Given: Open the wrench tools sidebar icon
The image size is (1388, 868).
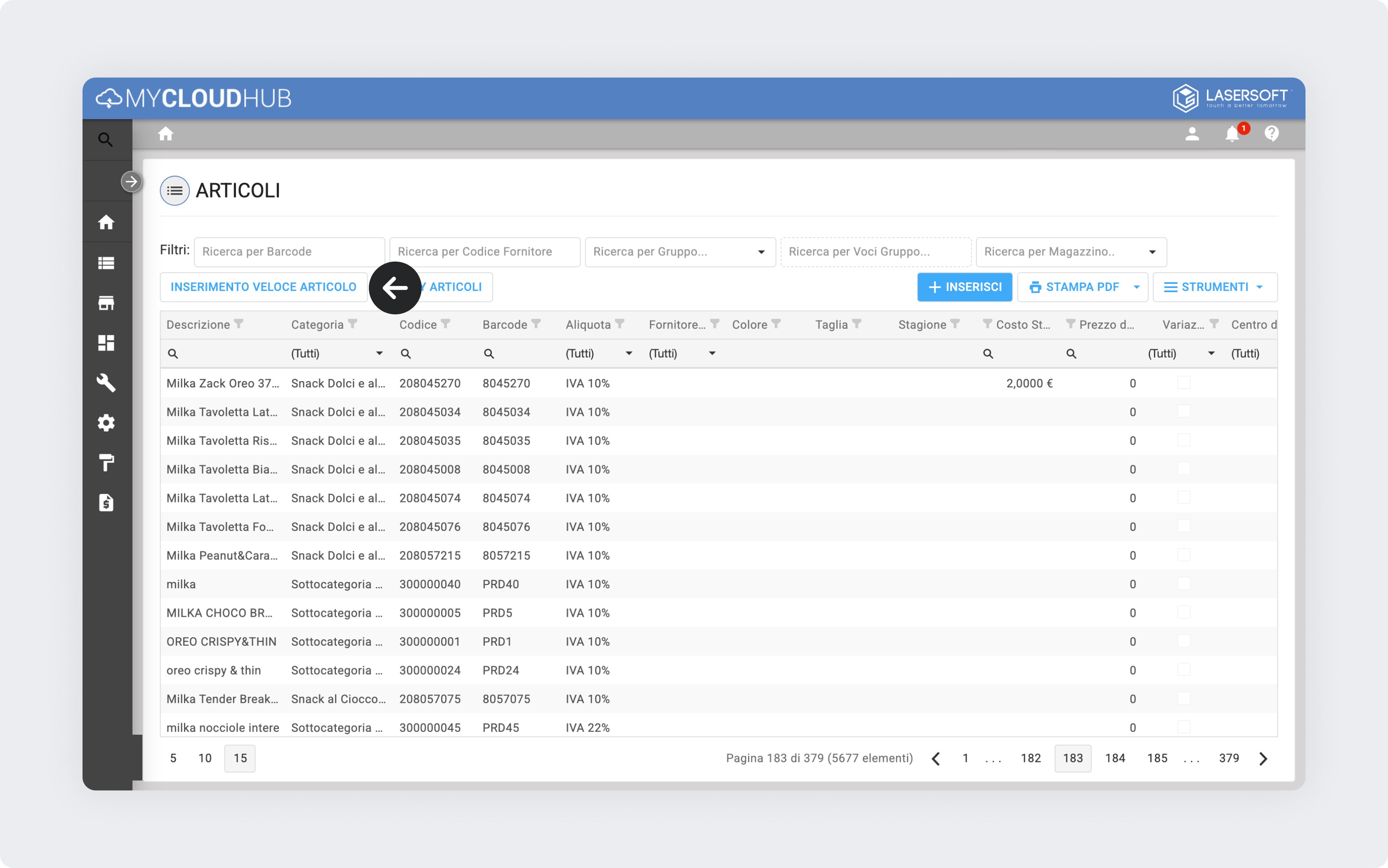Looking at the screenshot, I should [x=106, y=383].
